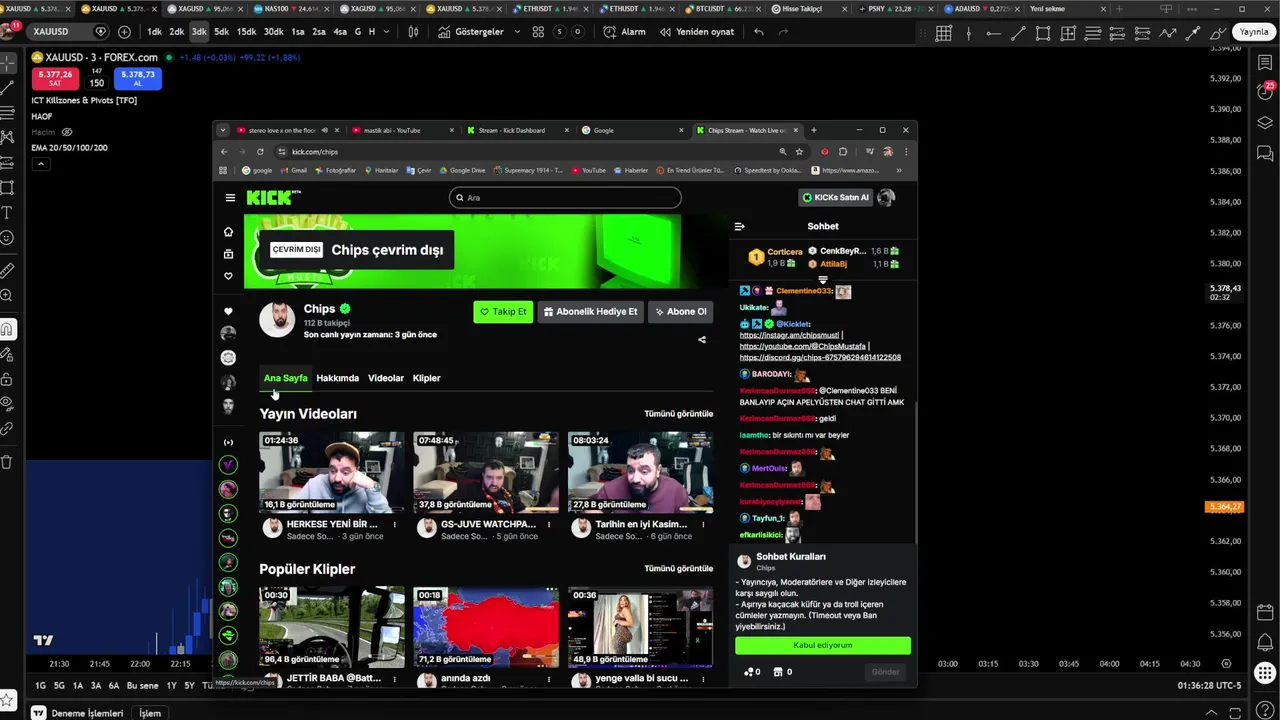This screenshot has width=1280, height=720.
Task: Mute the stereo love tab audio
Action: tap(326, 130)
